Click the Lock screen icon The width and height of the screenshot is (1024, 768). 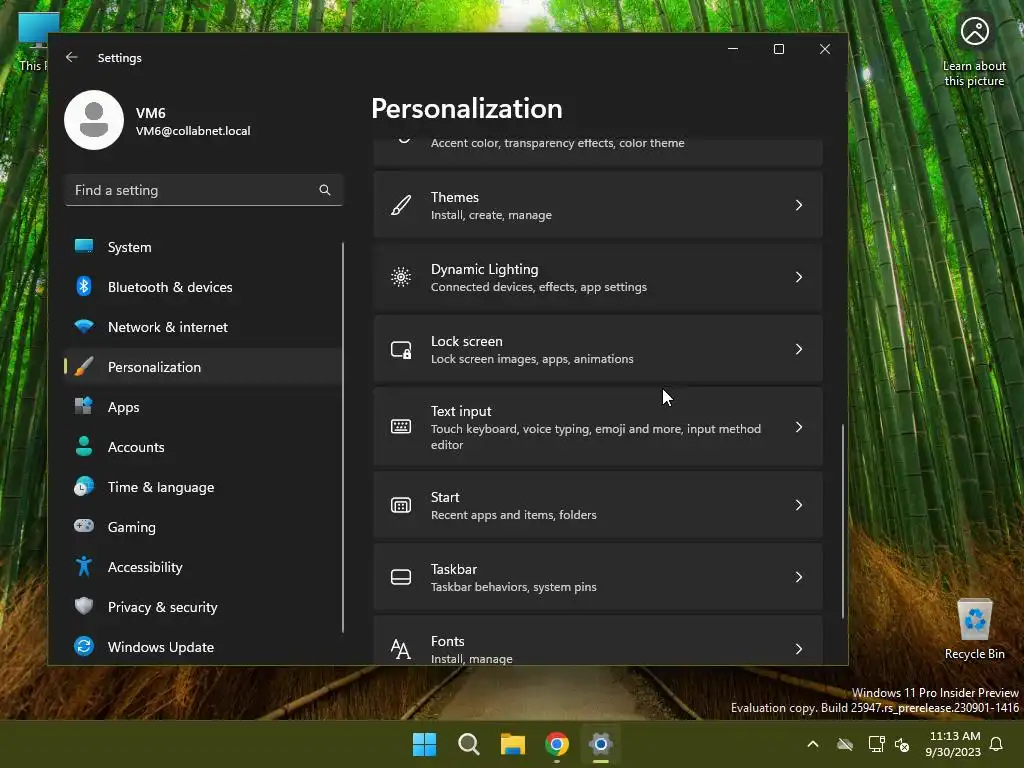pos(401,349)
